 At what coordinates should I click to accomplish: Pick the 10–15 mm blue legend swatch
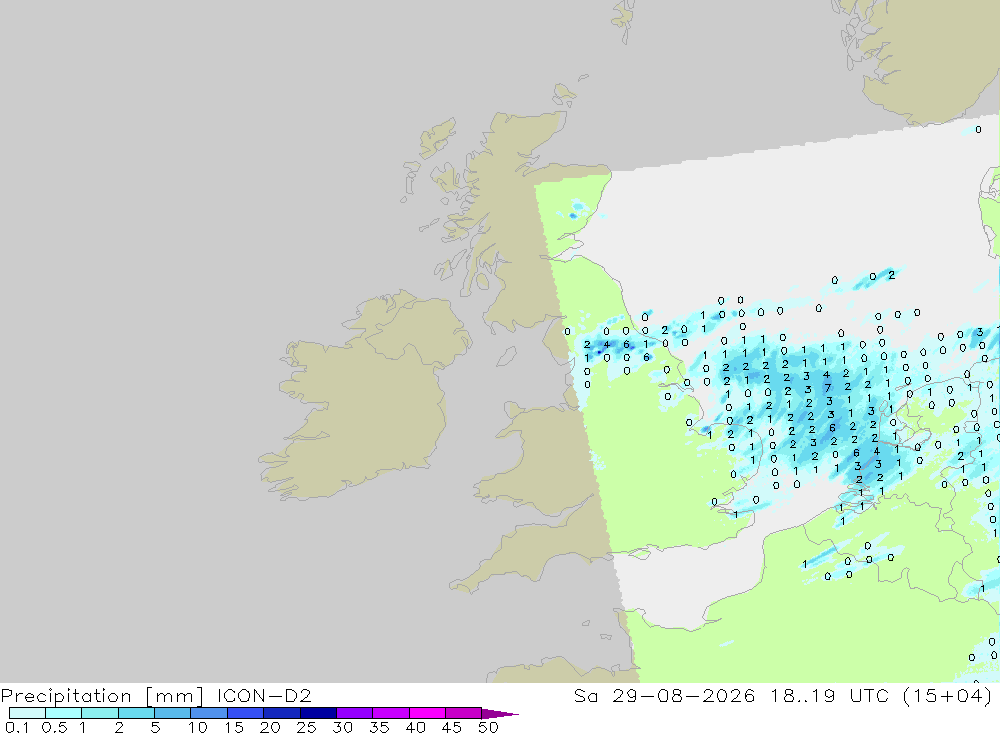click(209, 713)
